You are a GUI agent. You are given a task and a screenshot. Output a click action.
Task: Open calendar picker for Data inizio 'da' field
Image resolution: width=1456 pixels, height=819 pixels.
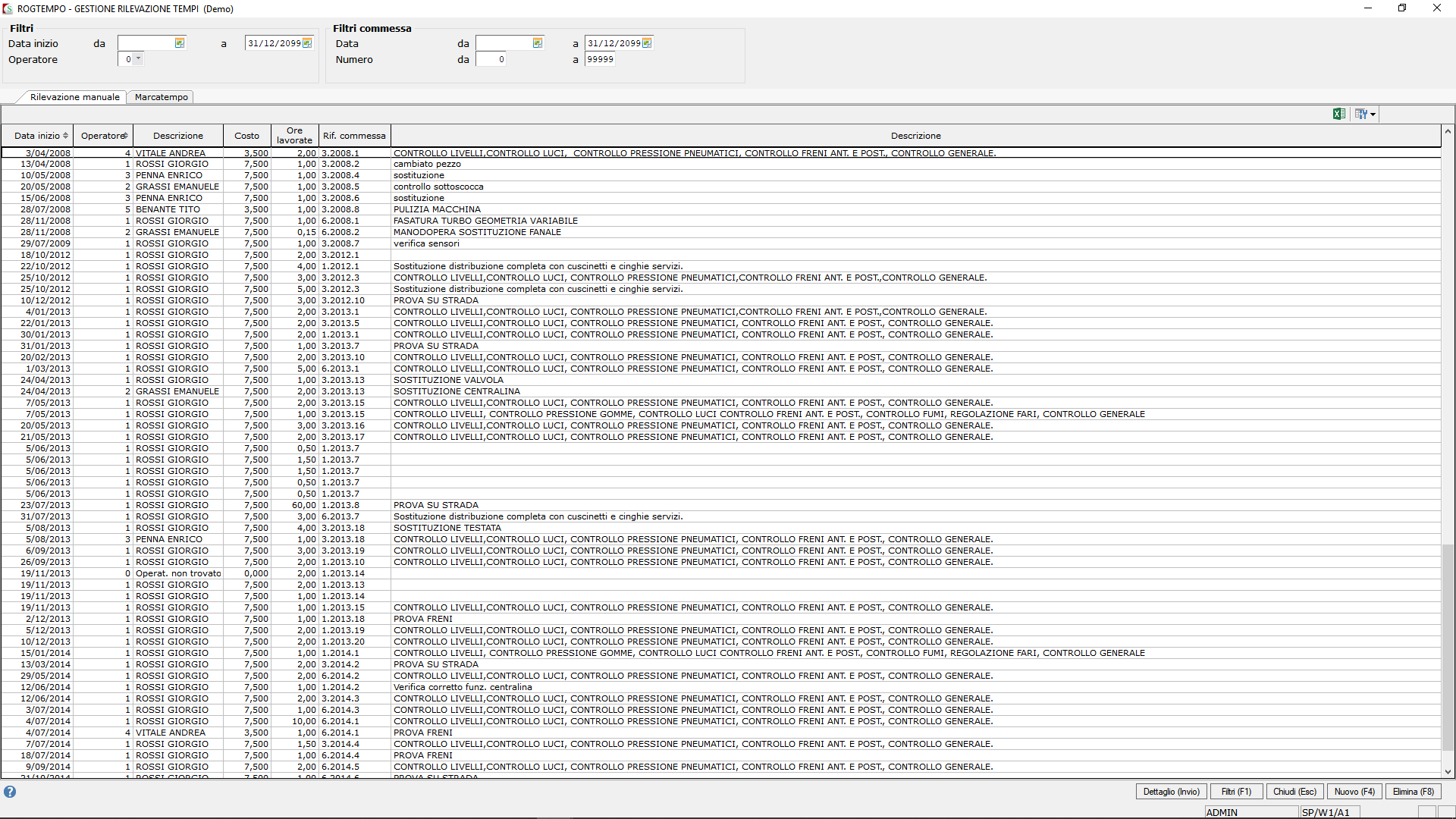(180, 43)
